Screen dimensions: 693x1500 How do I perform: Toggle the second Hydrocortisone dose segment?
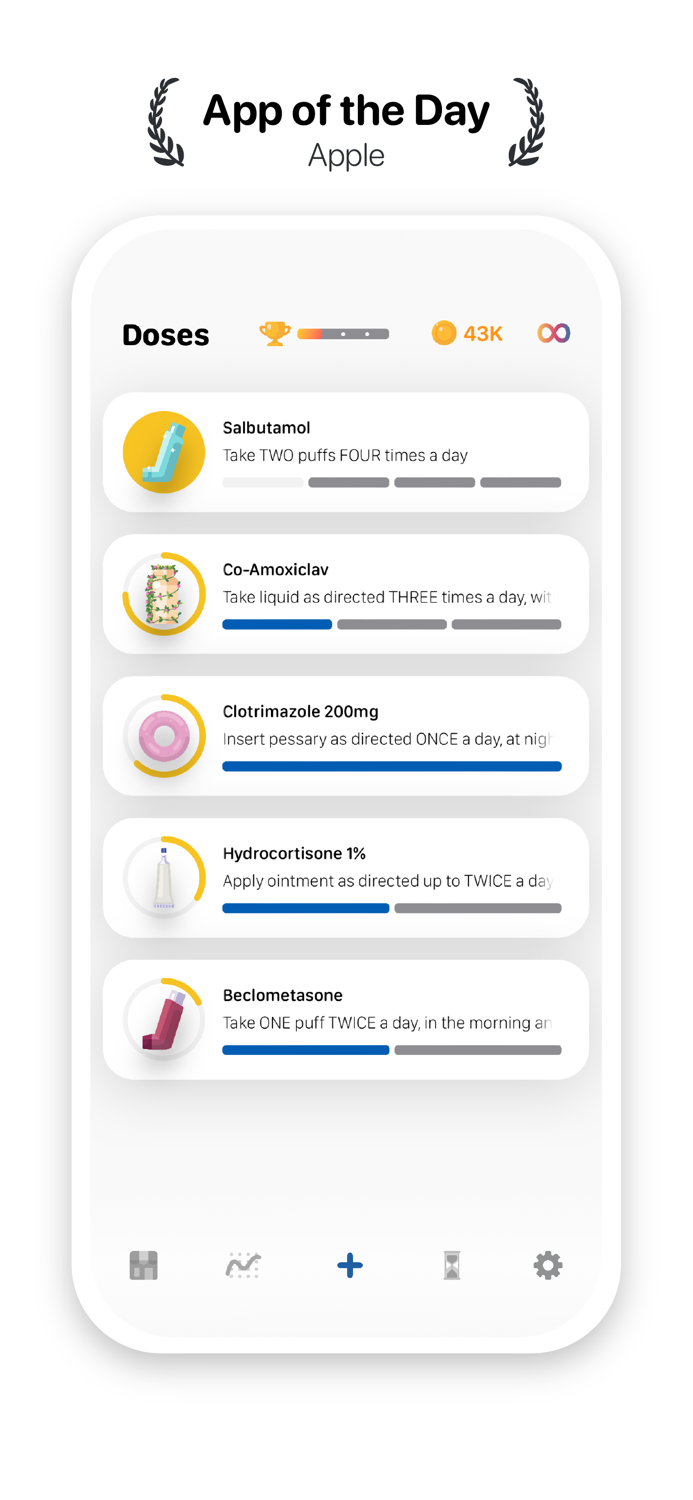click(478, 908)
